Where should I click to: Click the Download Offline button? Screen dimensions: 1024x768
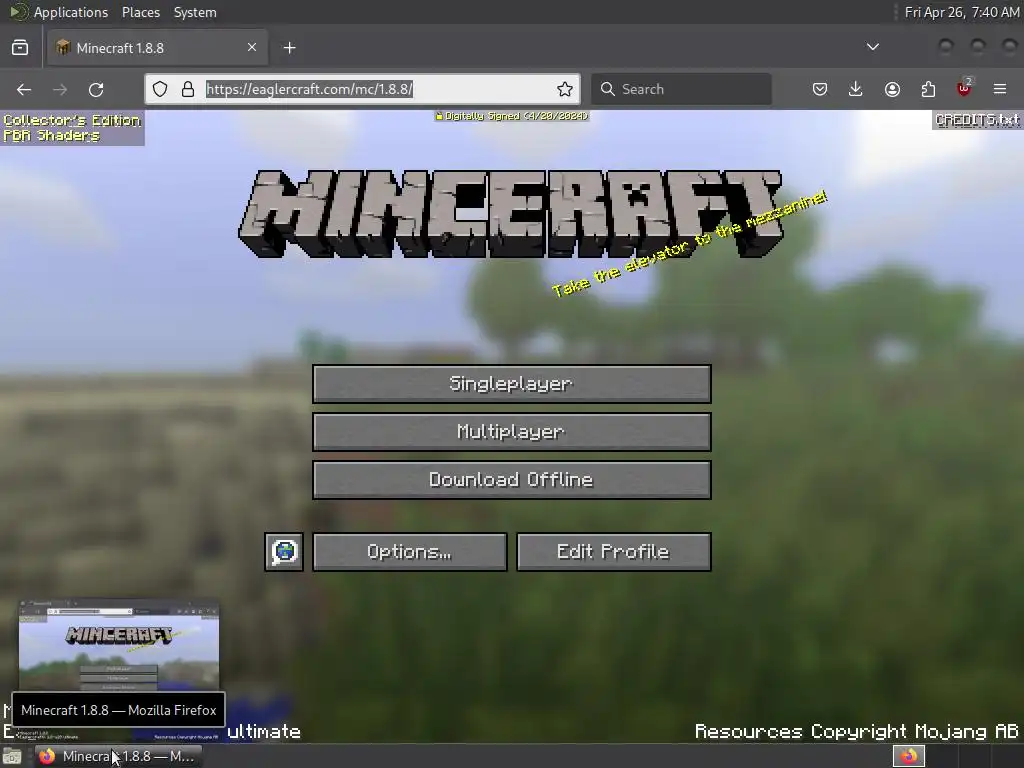(511, 480)
